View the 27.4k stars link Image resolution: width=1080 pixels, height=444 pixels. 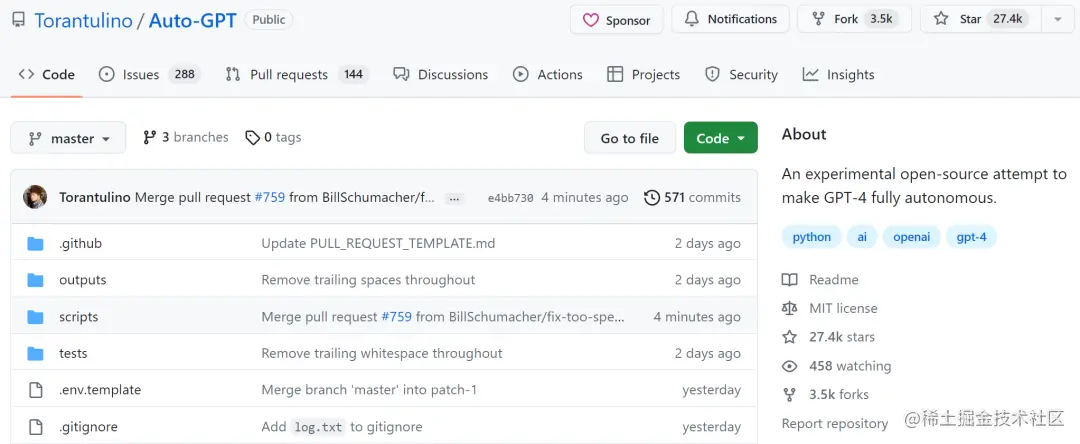[829, 337]
